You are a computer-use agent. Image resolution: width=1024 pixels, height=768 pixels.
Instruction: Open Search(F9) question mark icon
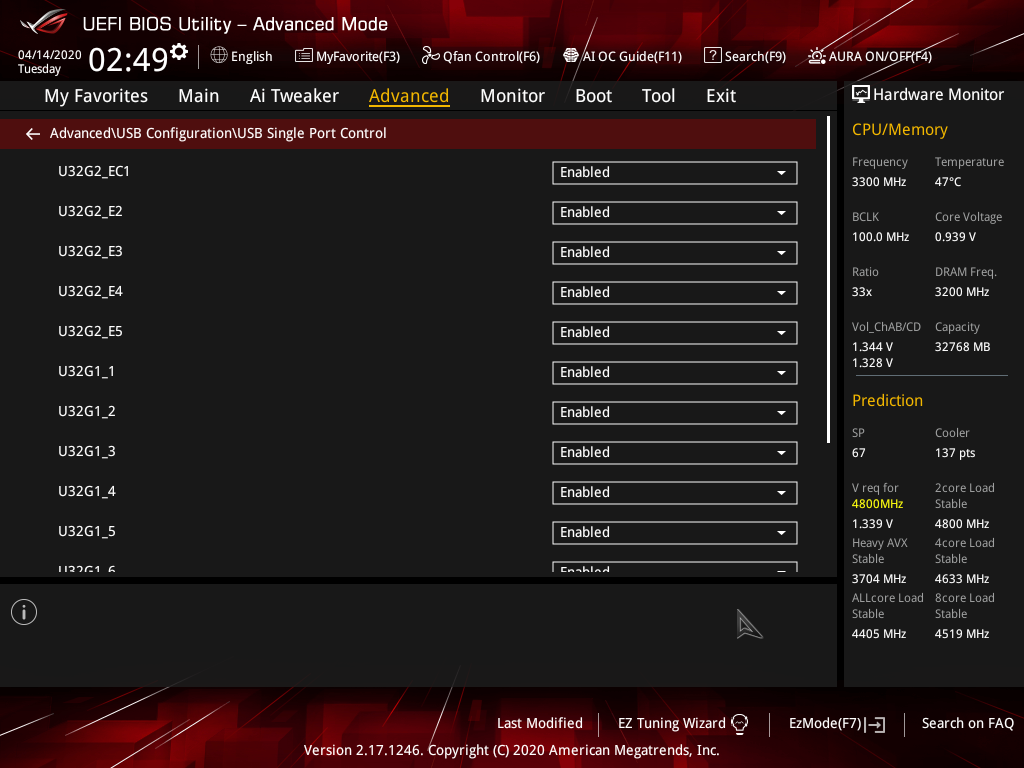712,56
